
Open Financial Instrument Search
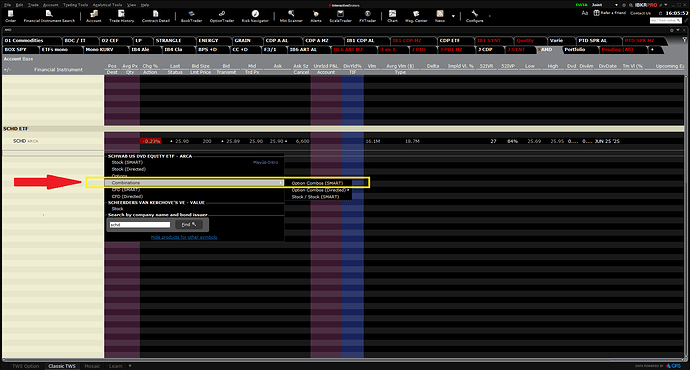tap(49, 16)
